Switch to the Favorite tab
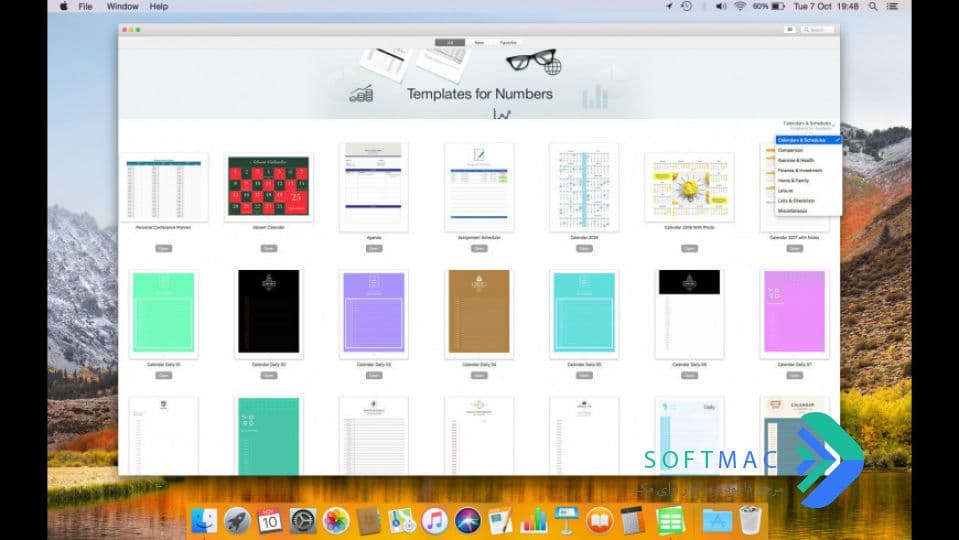 [x=508, y=43]
